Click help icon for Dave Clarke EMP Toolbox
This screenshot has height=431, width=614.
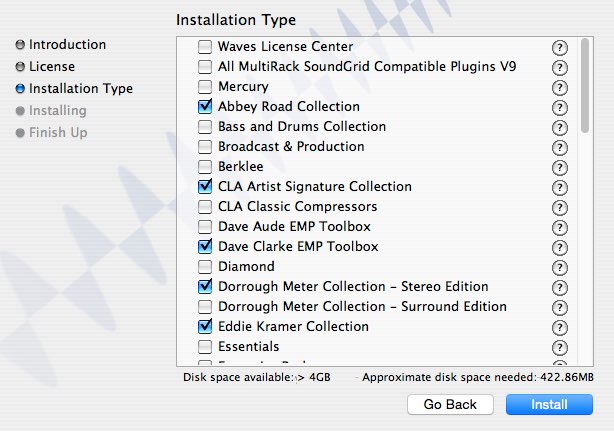[x=560, y=247]
